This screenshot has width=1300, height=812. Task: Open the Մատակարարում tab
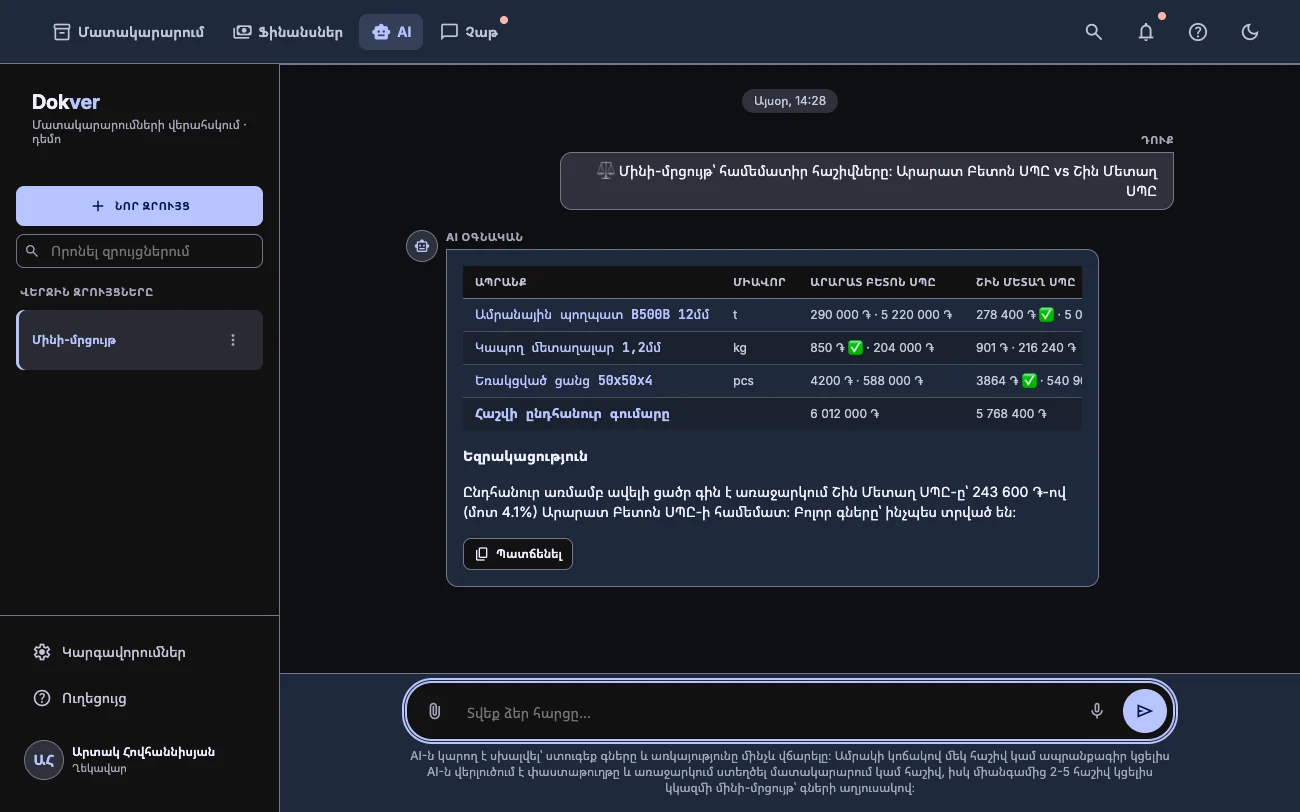[128, 32]
